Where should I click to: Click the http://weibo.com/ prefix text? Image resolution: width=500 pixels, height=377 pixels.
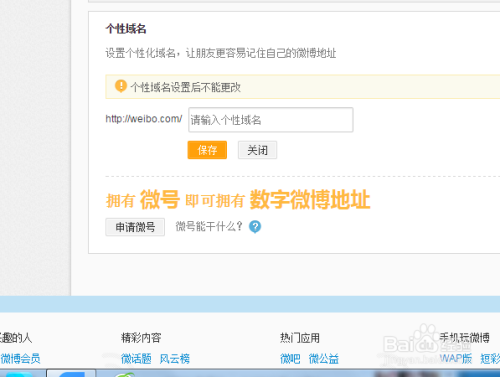point(144,119)
